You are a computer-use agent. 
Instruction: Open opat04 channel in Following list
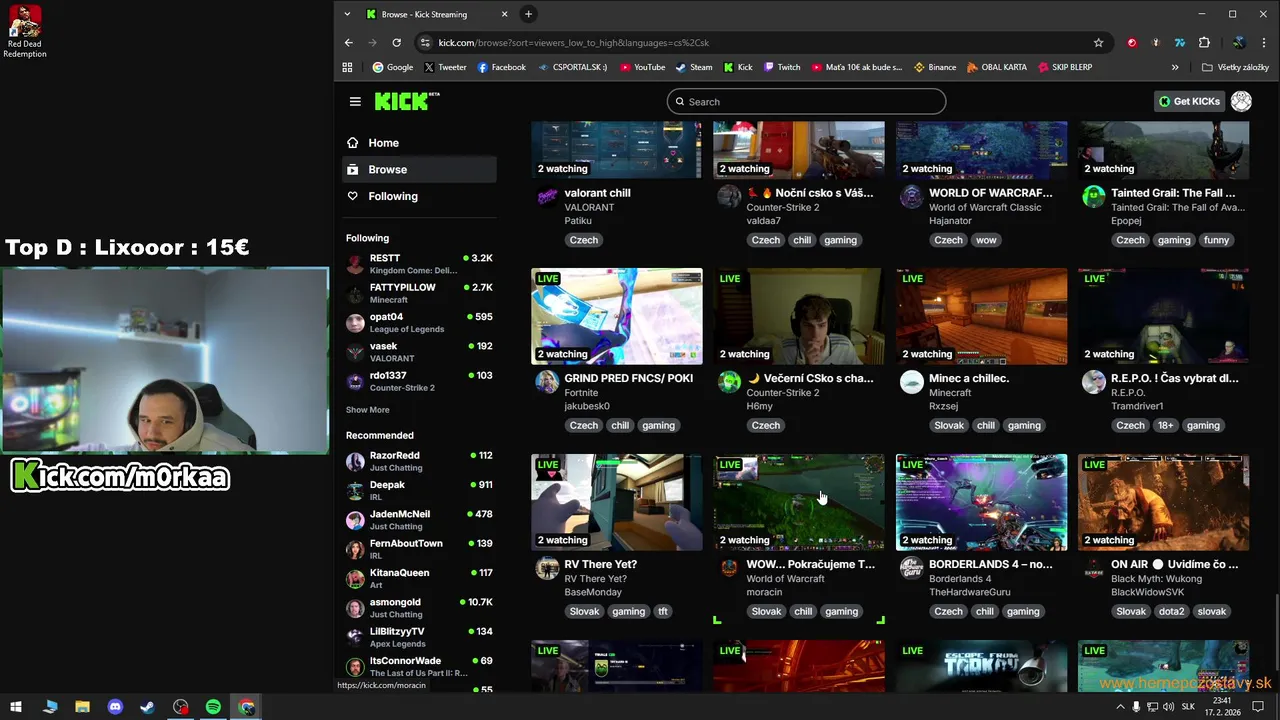pos(419,322)
